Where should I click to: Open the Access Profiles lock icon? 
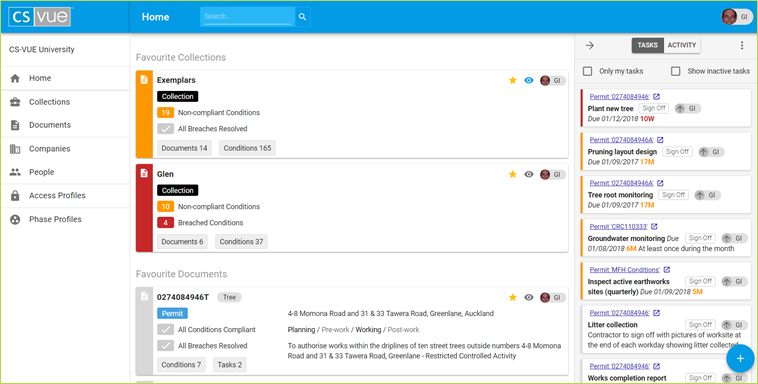[15, 195]
